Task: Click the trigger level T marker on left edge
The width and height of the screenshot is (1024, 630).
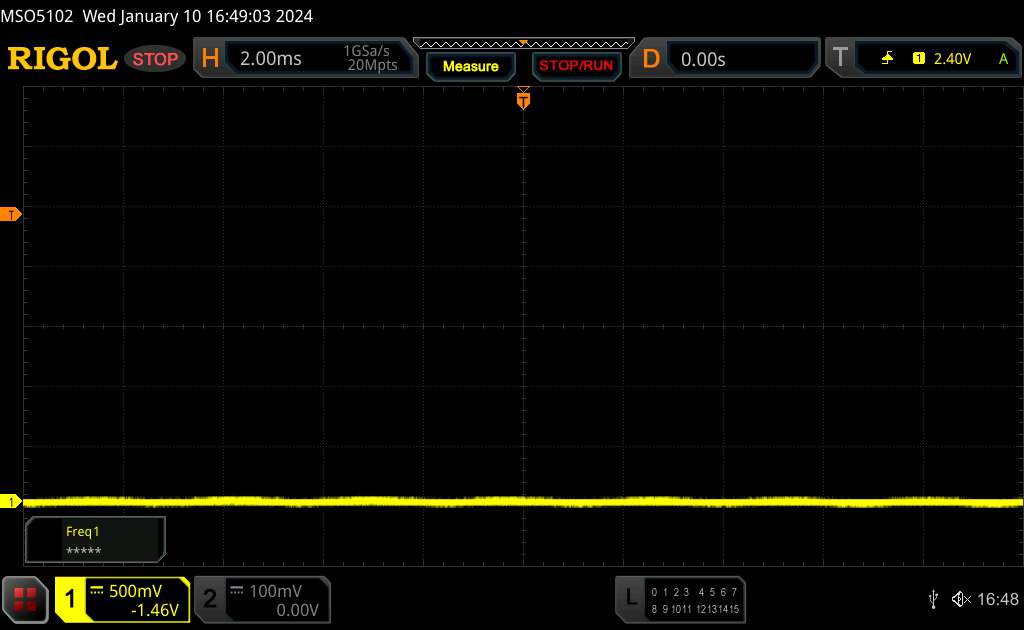Action: tap(10, 214)
